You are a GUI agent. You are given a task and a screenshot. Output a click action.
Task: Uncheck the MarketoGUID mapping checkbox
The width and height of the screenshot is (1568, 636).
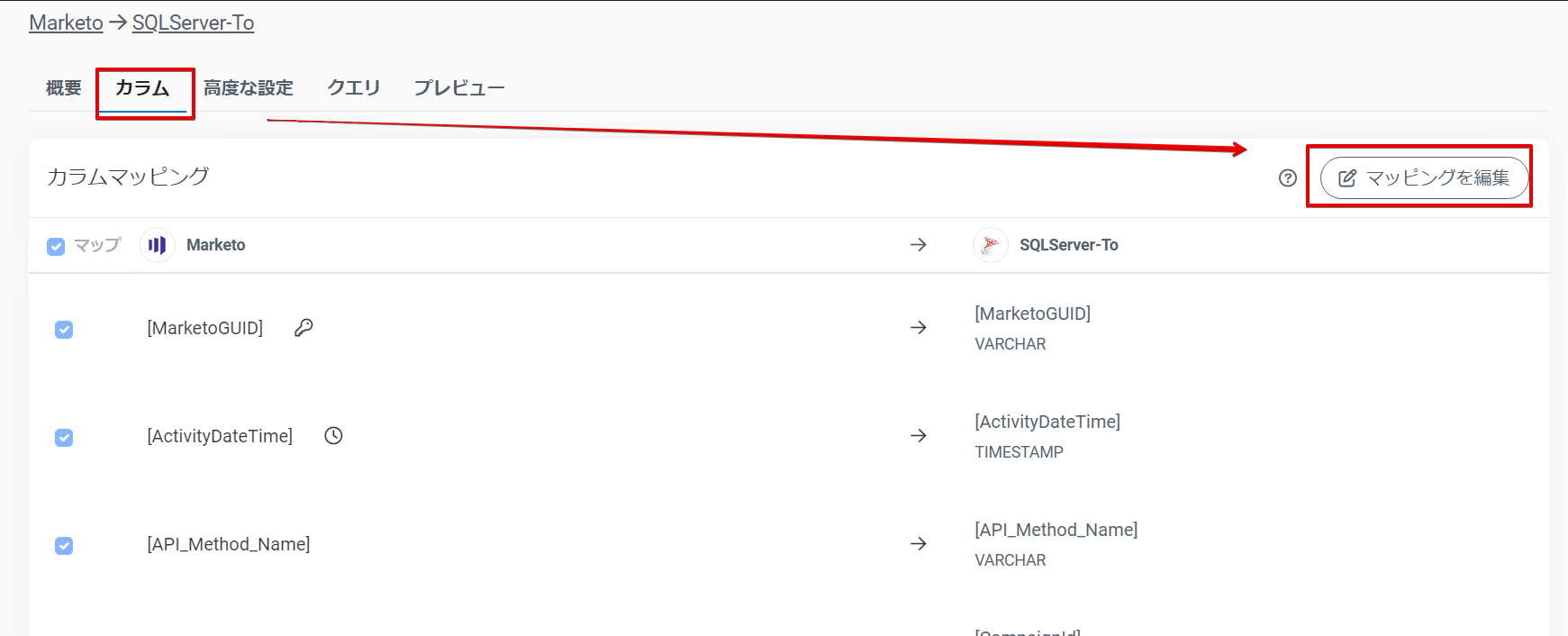[x=64, y=330]
